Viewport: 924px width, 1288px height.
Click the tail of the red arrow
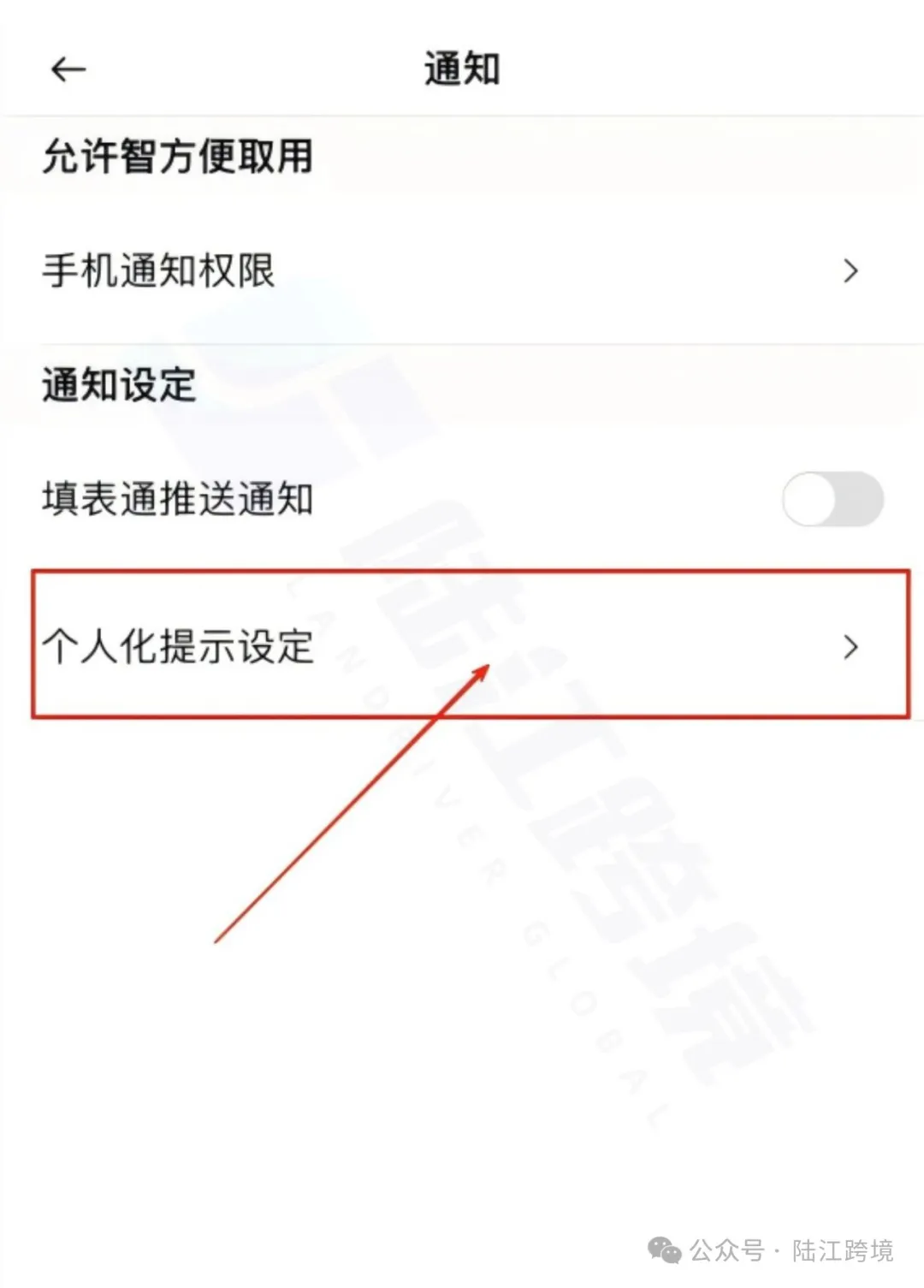click(x=217, y=941)
